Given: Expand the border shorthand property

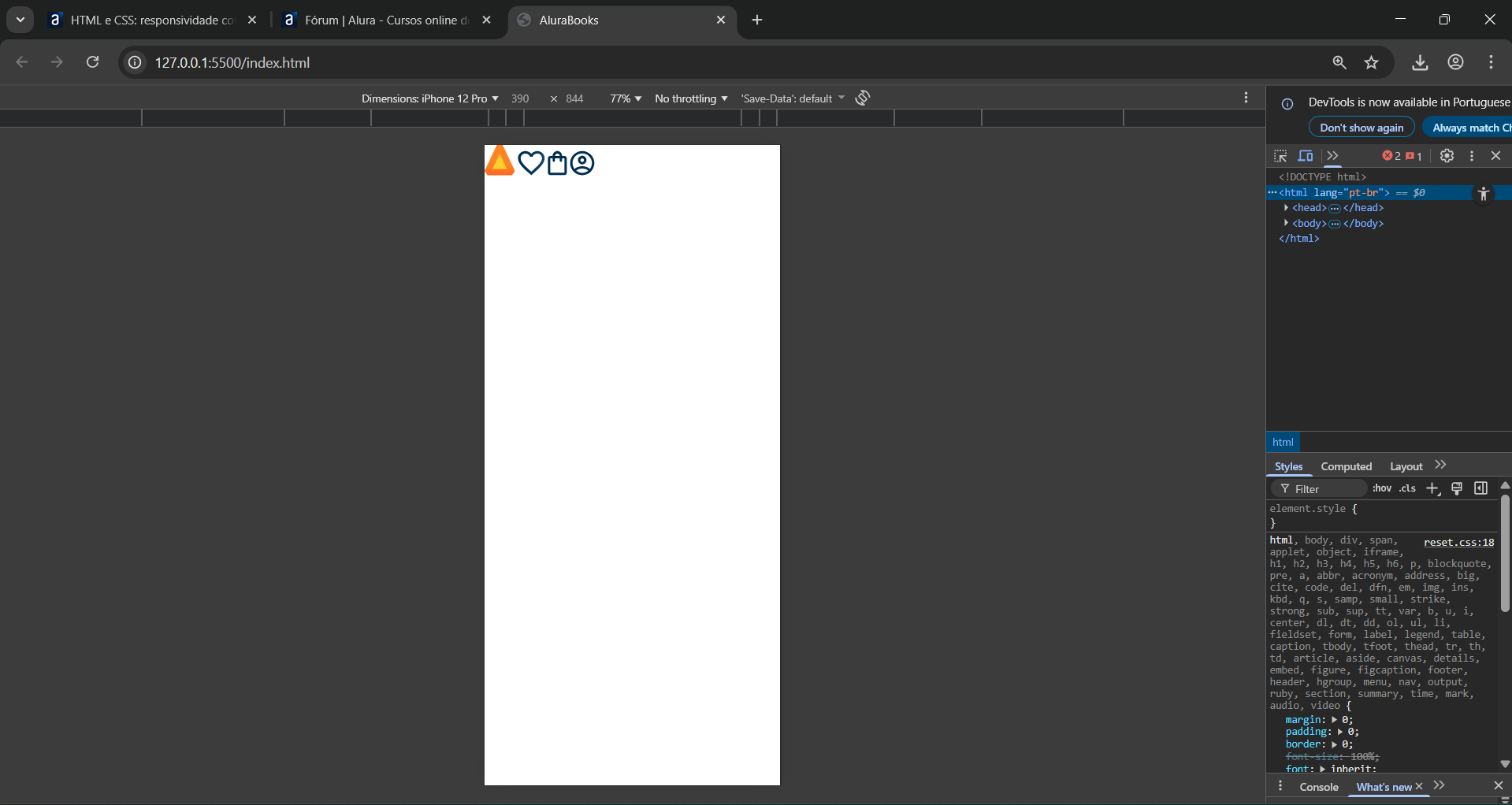Looking at the screenshot, I should coord(1335,744).
